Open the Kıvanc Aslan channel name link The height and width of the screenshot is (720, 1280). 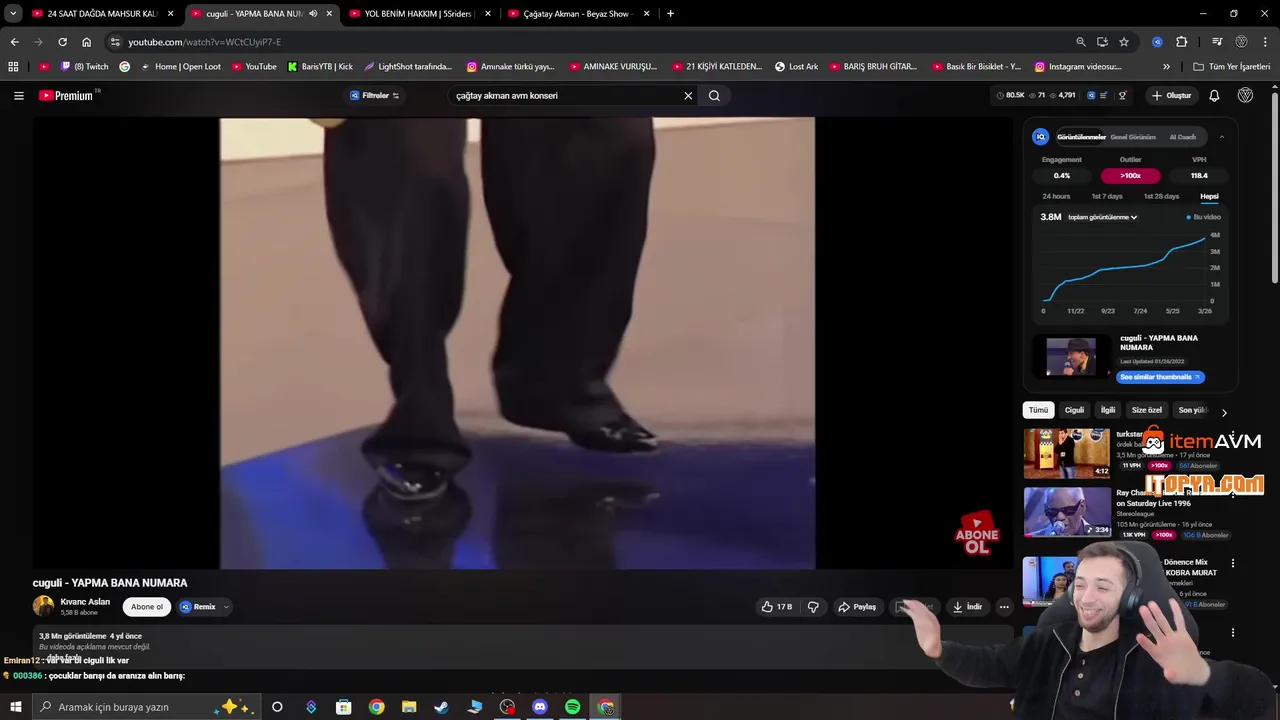pos(85,602)
